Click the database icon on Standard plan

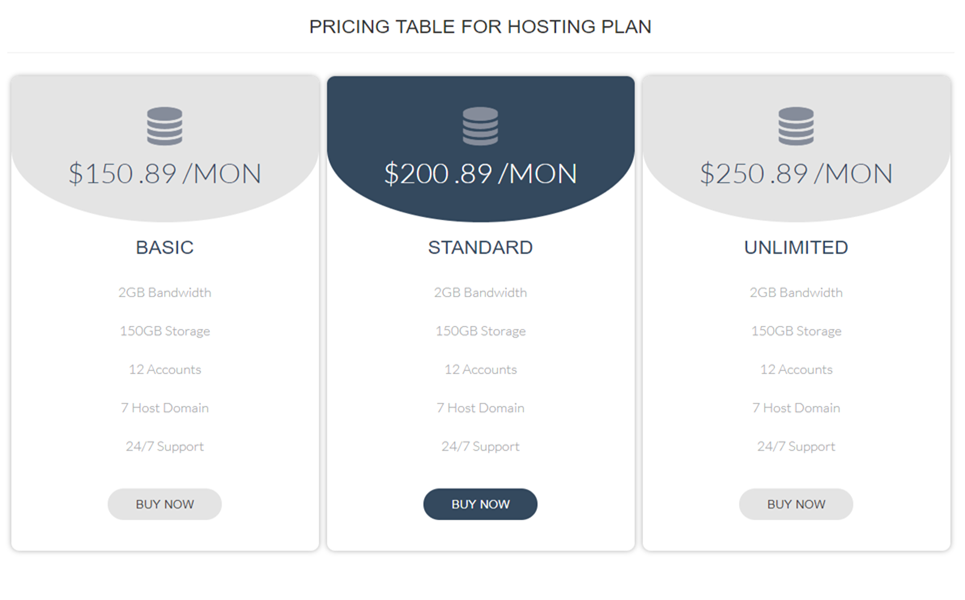click(x=480, y=126)
